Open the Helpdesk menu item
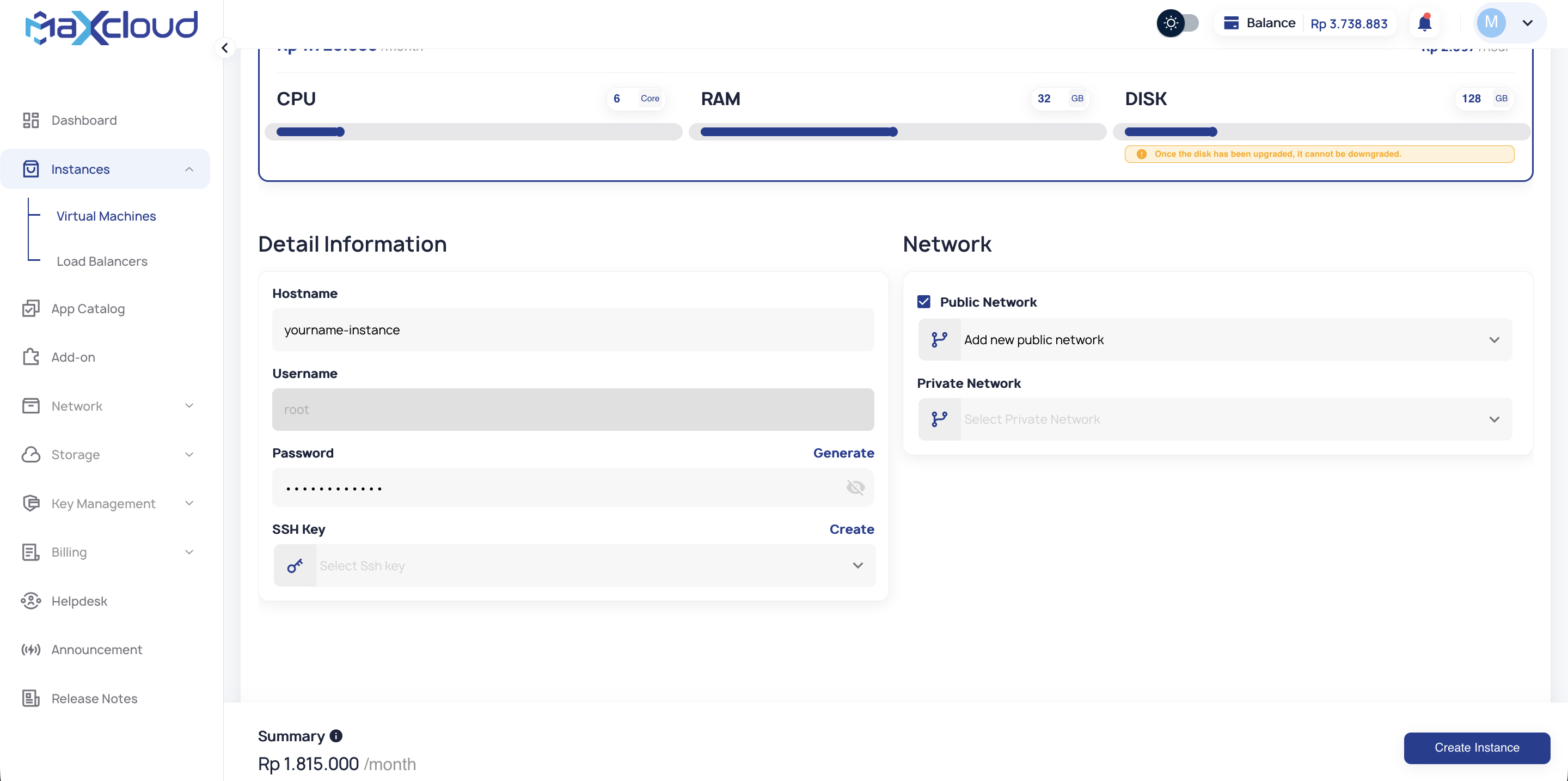Viewport: 1568px width, 781px height. [79, 601]
